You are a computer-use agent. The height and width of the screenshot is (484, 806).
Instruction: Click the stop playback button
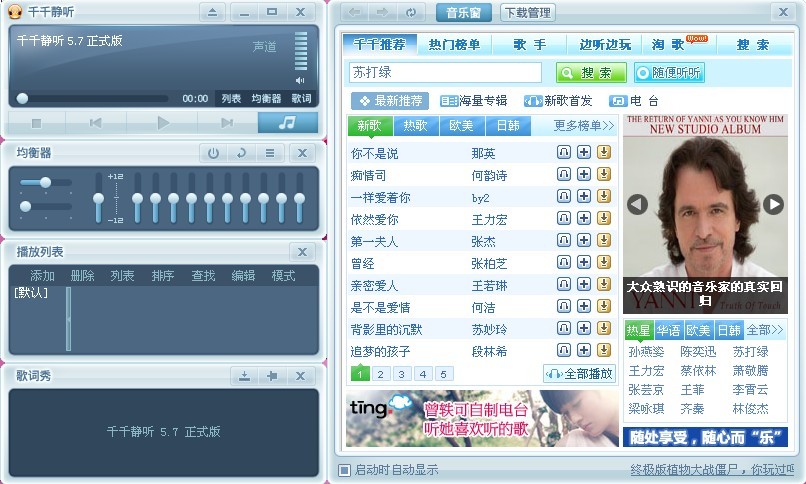pyautogui.click(x=37, y=123)
